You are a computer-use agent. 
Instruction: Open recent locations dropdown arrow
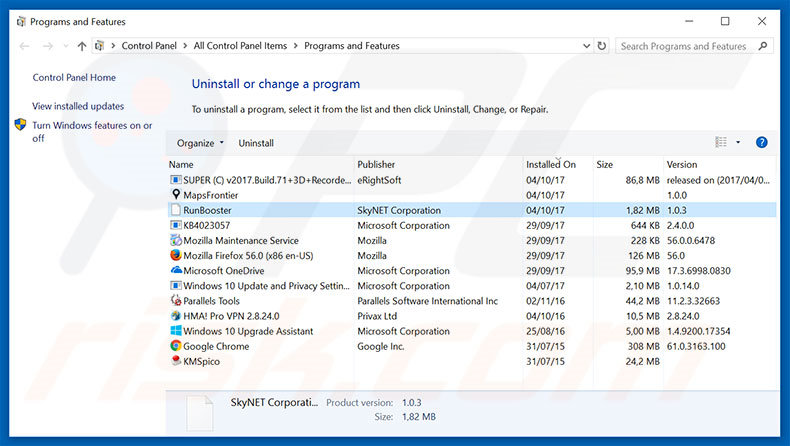65,46
